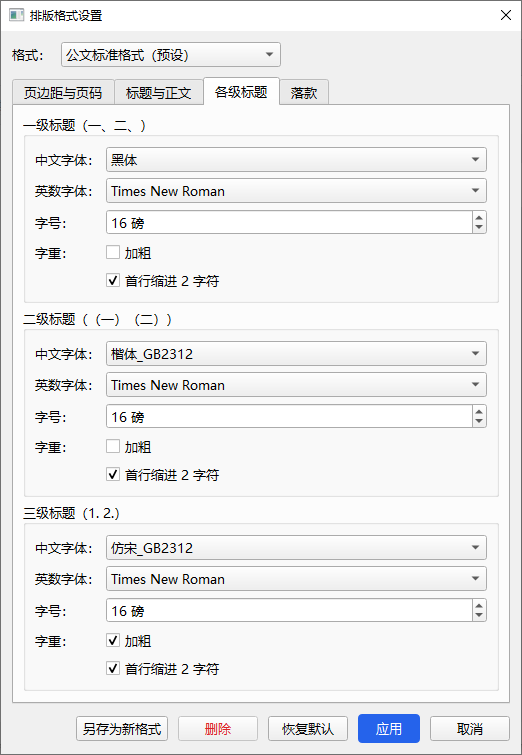This screenshot has height=755, width=522.
Task: Enable 加粗 for the level-two heading
Action: (x=113, y=447)
